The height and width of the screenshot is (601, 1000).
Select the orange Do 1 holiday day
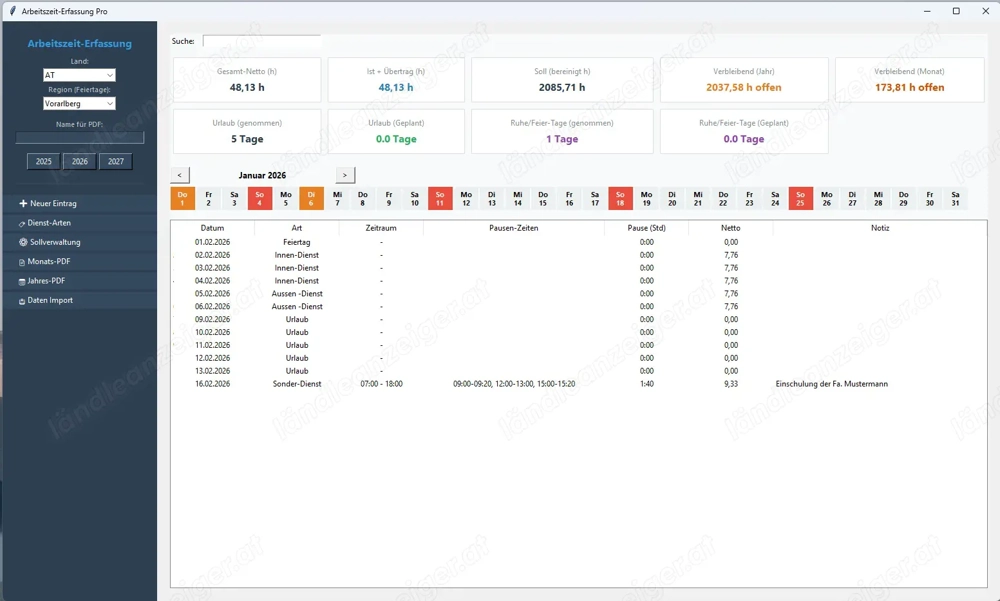point(183,199)
